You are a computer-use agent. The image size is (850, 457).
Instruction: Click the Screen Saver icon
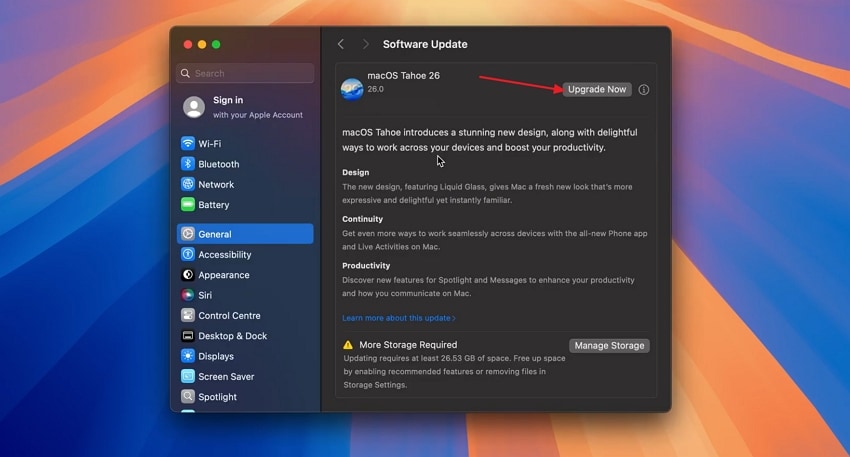[188, 376]
